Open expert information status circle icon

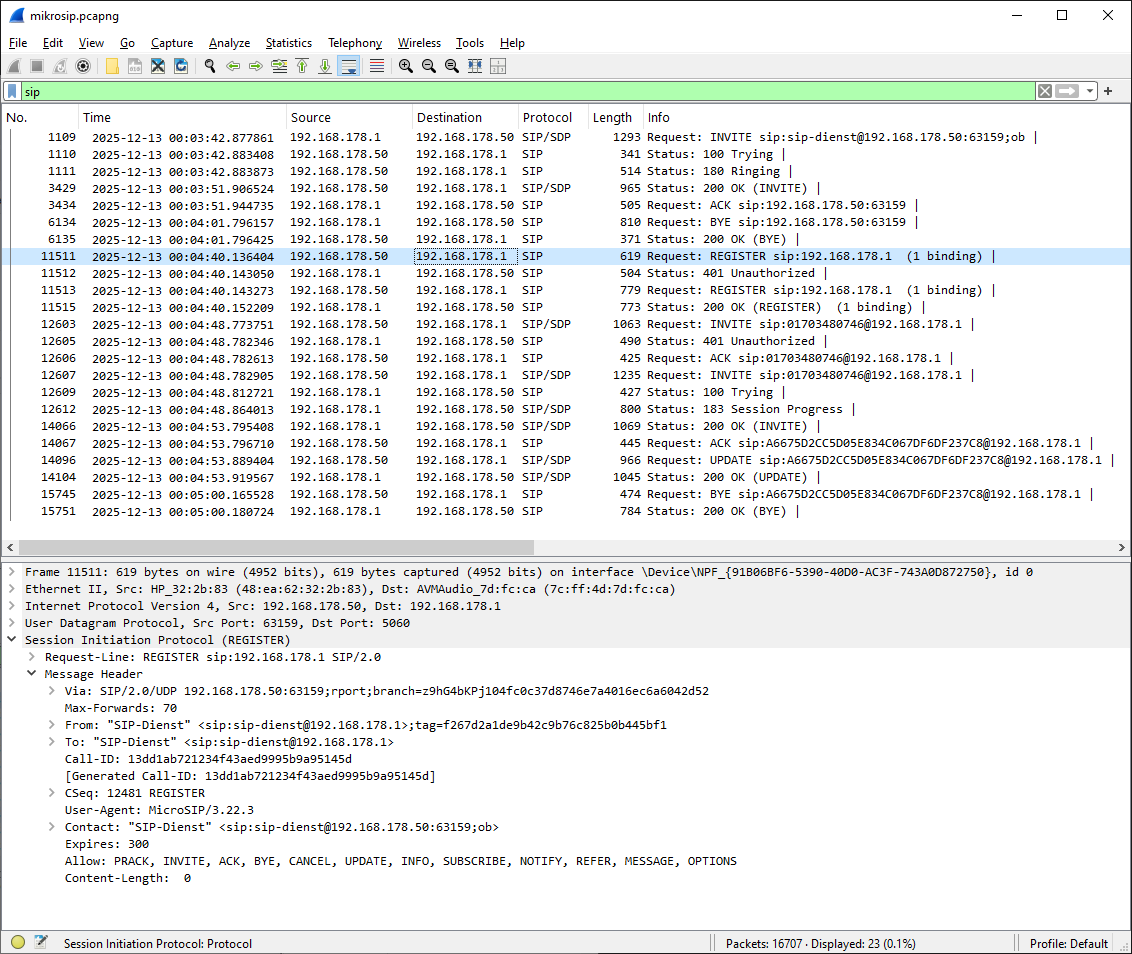(x=18, y=942)
